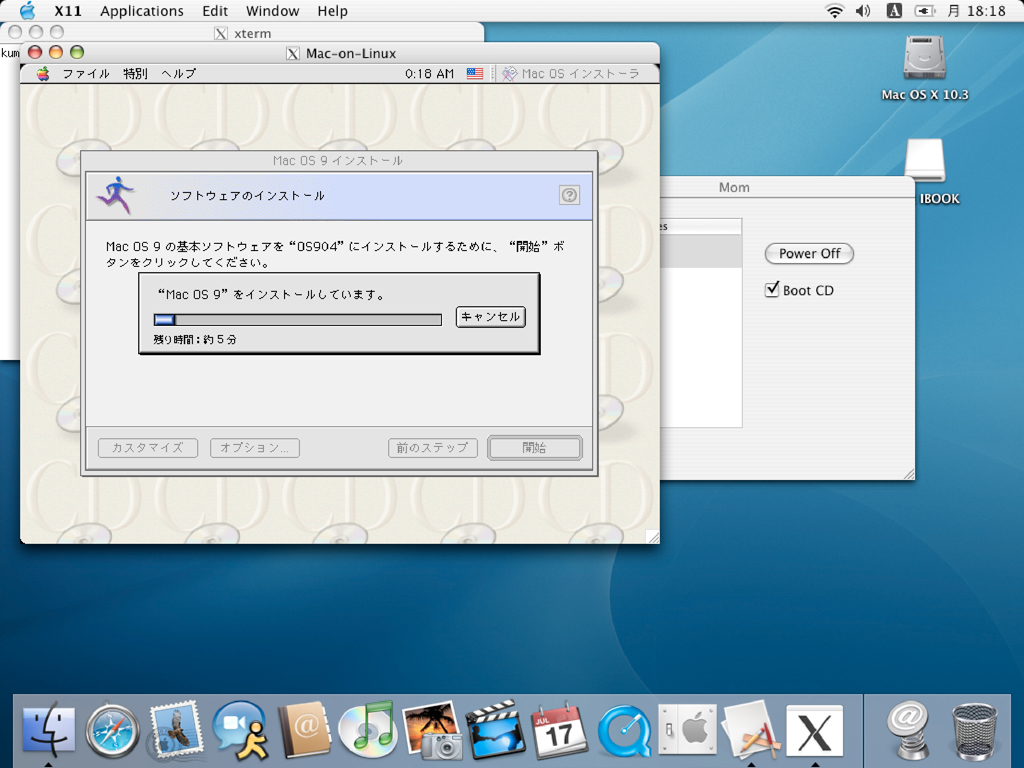Open the Help menu
Screen dimensions: 1024x768
coord(332,10)
